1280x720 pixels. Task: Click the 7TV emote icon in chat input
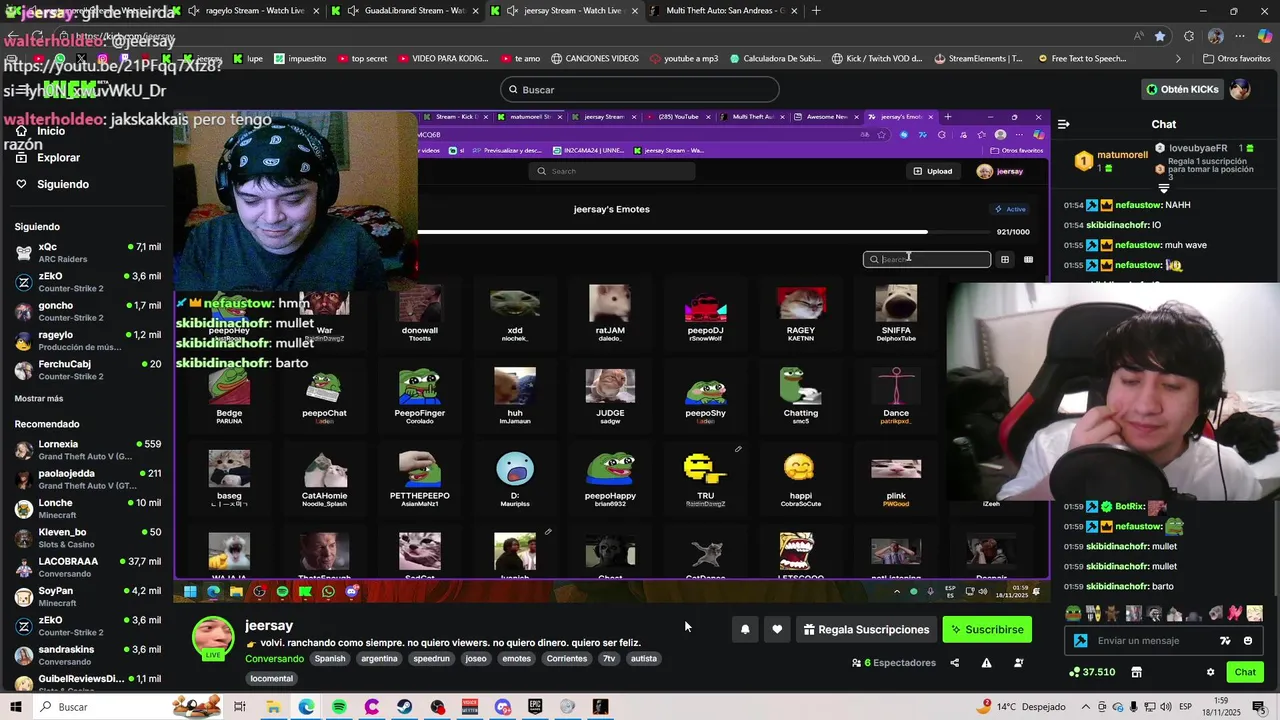pyautogui.click(x=1225, y=641)
